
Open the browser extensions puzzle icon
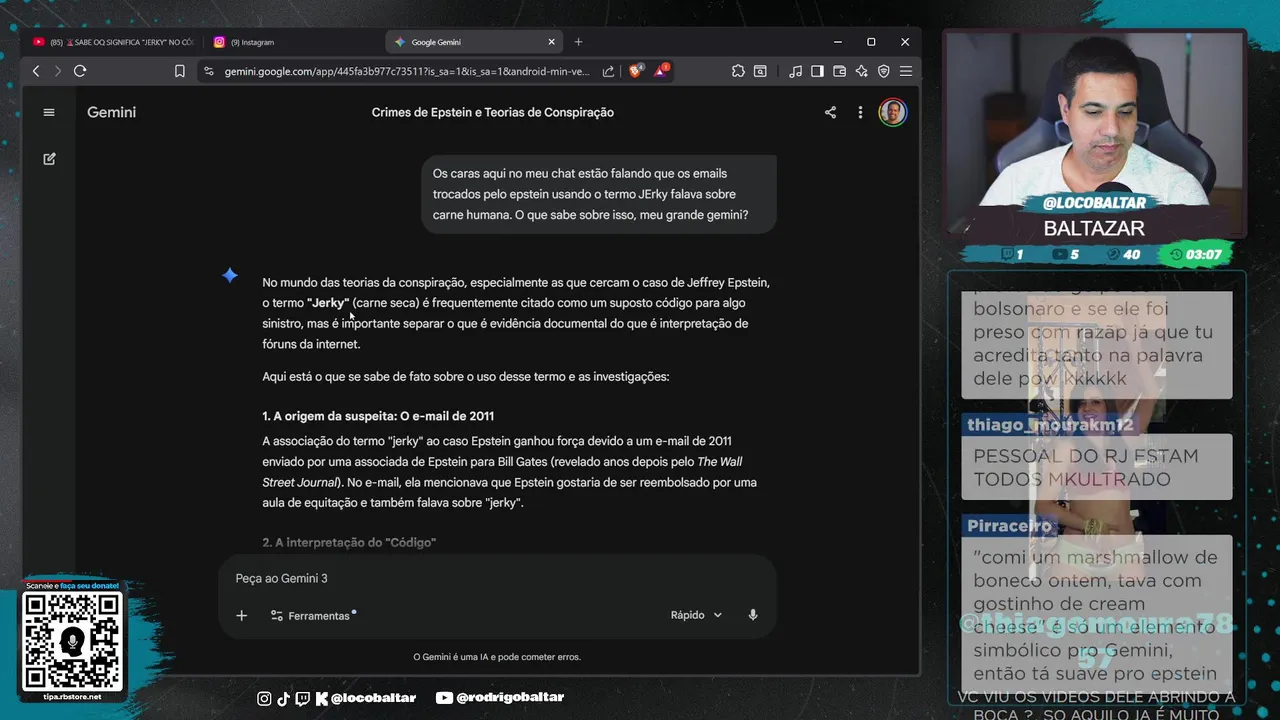pyautogui.click(x=738, y=71)
